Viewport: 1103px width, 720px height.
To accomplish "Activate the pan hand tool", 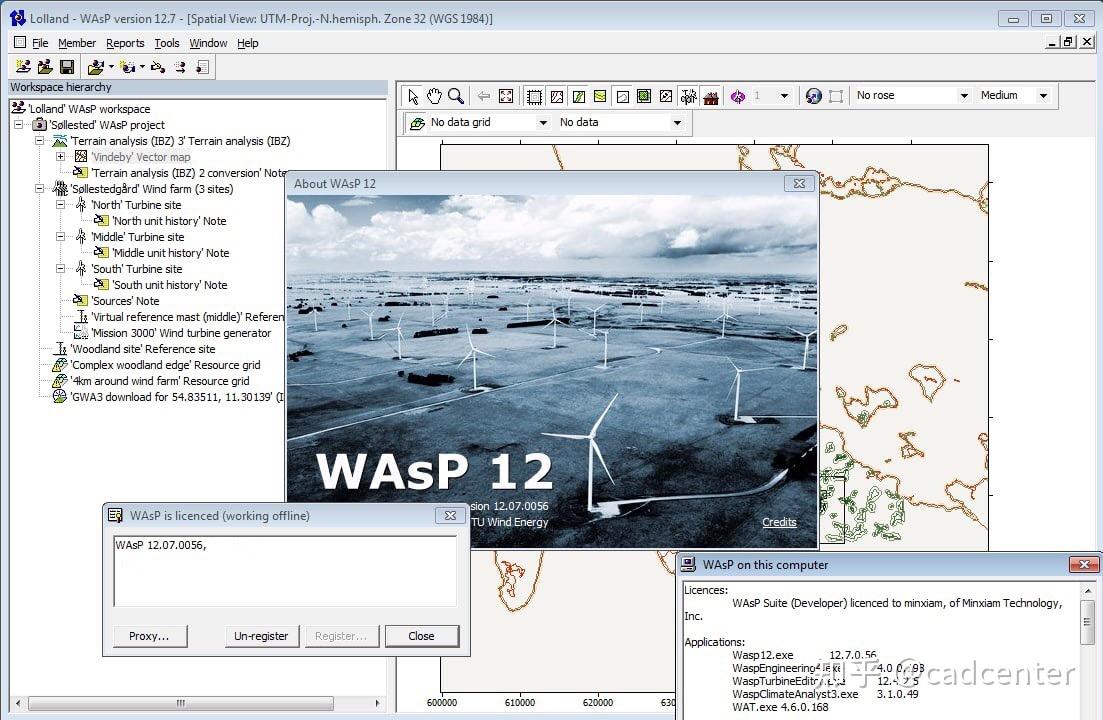I will click(x=434, y=95).
